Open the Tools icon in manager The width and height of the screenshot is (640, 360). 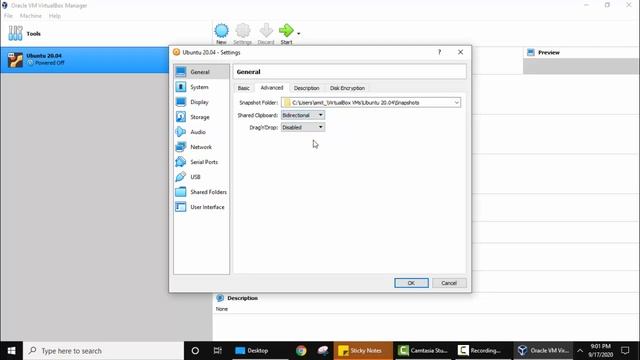click(x=16, y=33)
